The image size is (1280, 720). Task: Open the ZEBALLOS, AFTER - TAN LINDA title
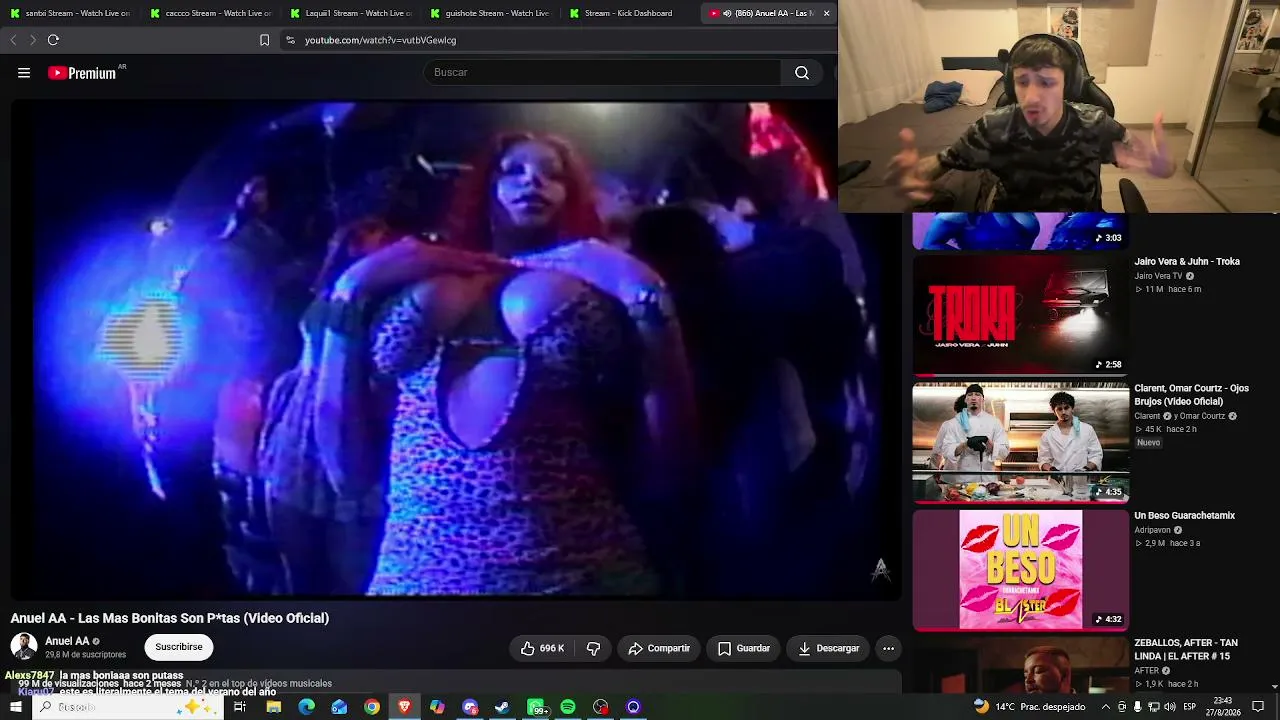coord(1186,649)
